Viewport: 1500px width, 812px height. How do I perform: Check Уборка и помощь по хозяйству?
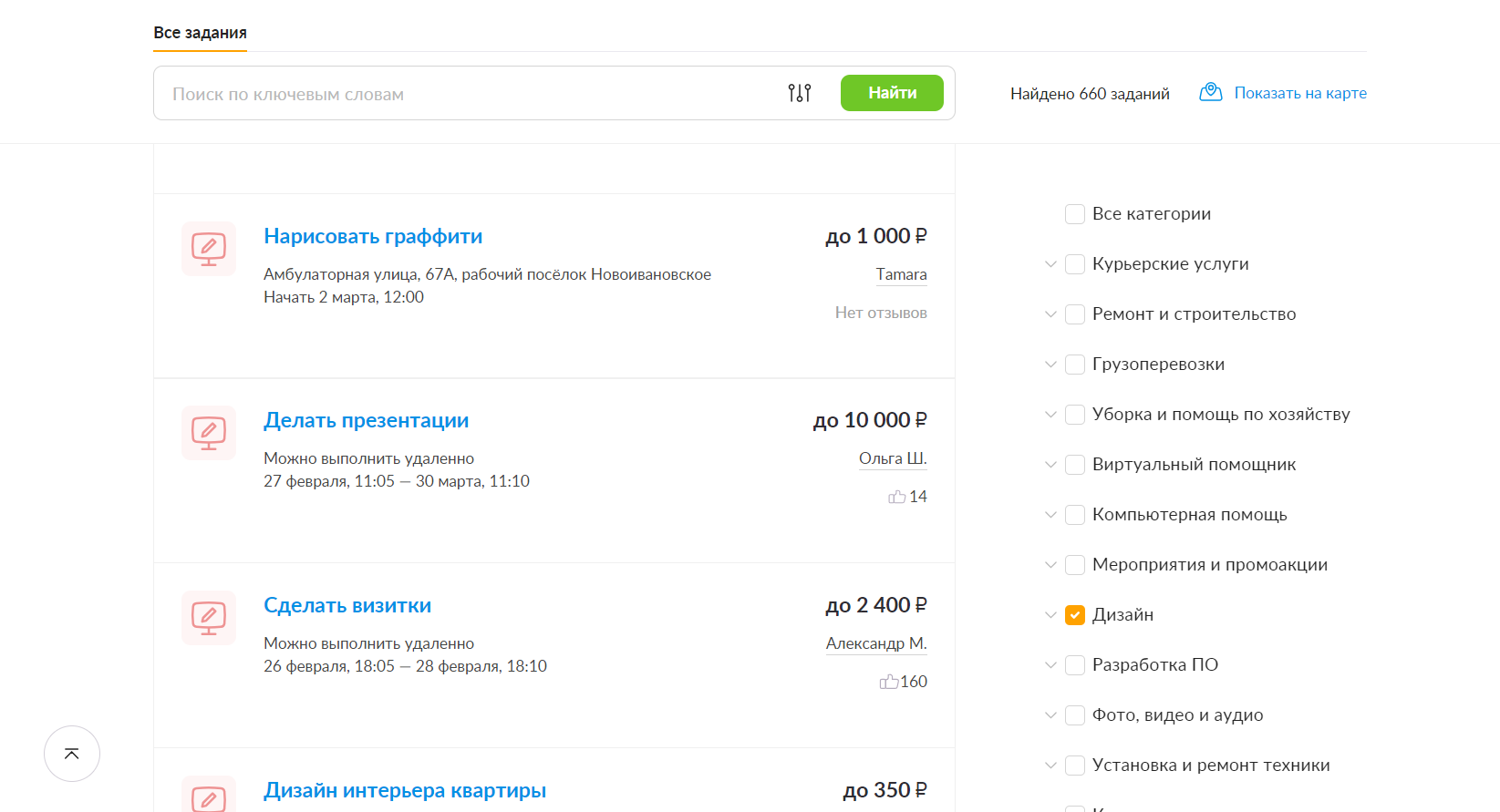1075,415
